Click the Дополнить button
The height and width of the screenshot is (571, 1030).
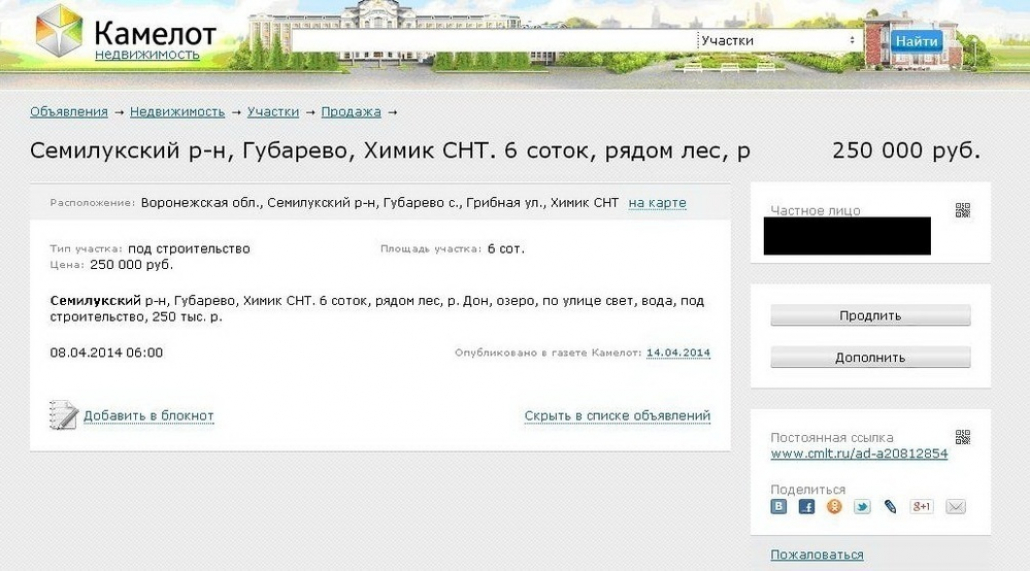tap(870, 357)
